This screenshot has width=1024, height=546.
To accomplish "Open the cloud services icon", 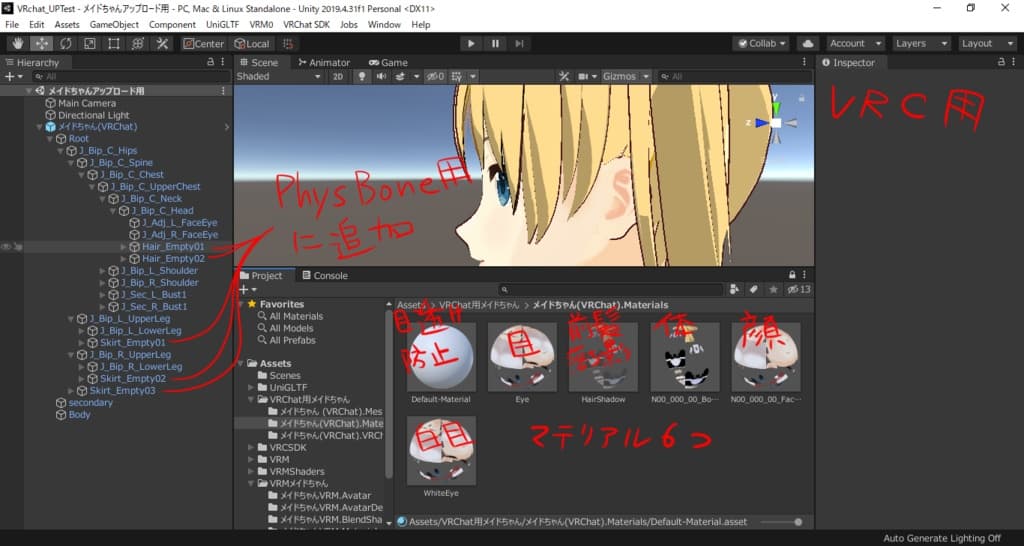I will click(808, 44).
